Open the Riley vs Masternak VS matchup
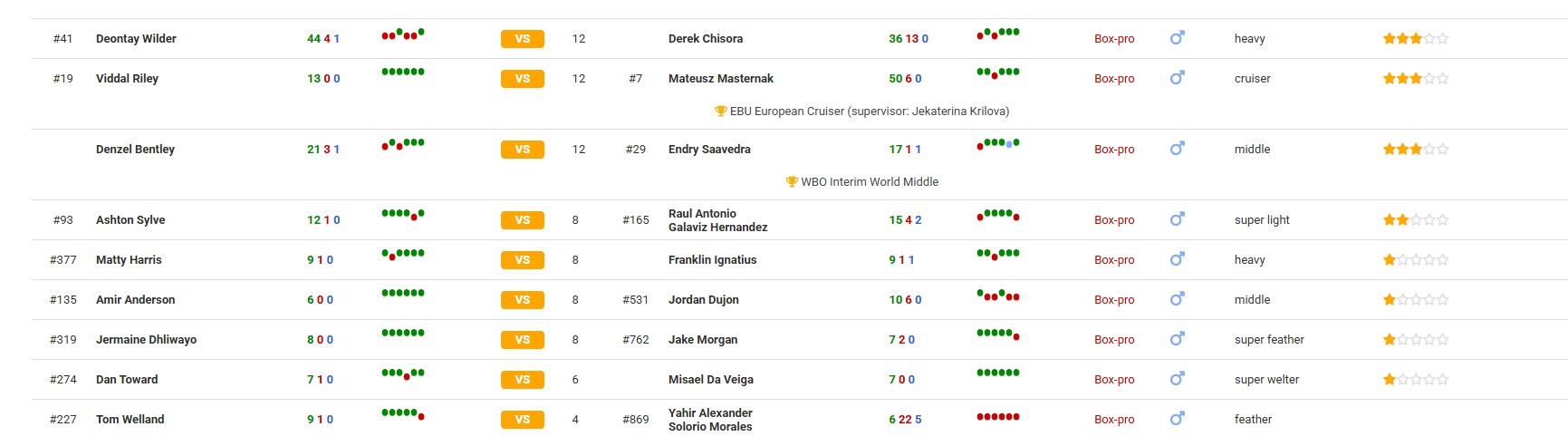The width and height of the screenshot is (1568, 446). point(522,79)
